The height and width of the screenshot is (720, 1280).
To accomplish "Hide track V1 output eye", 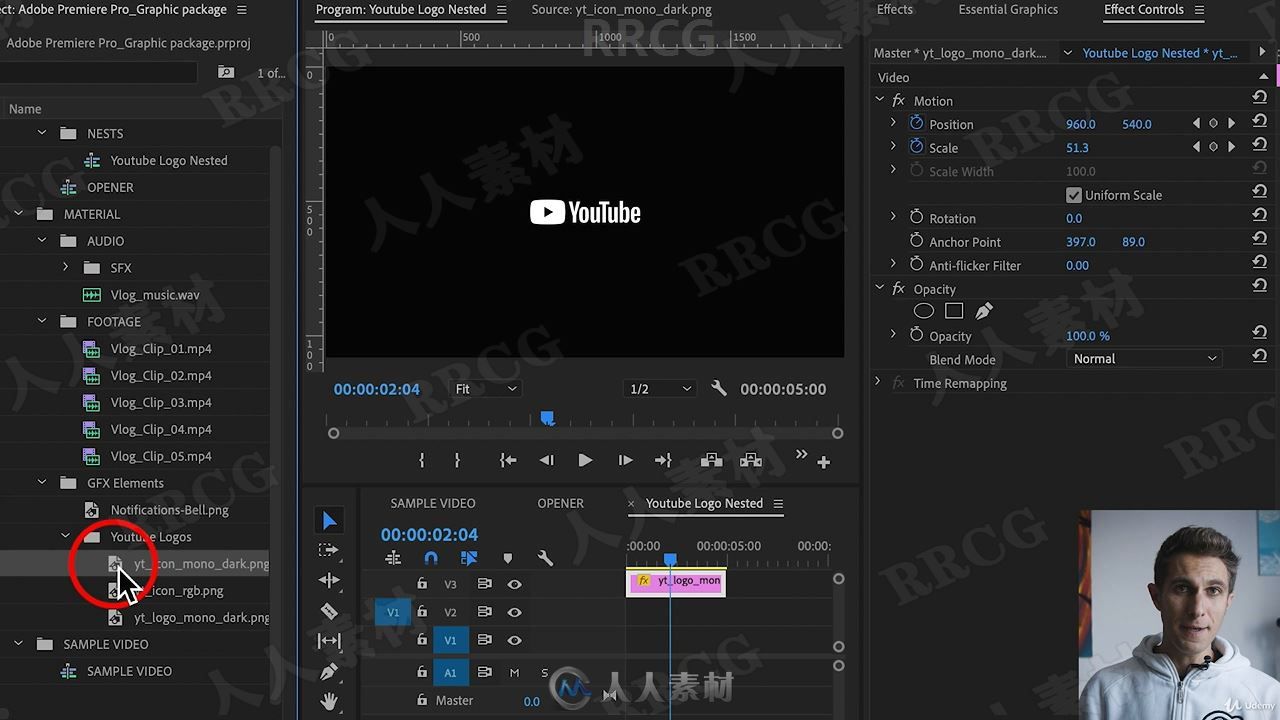I will (x=514, y=640).
